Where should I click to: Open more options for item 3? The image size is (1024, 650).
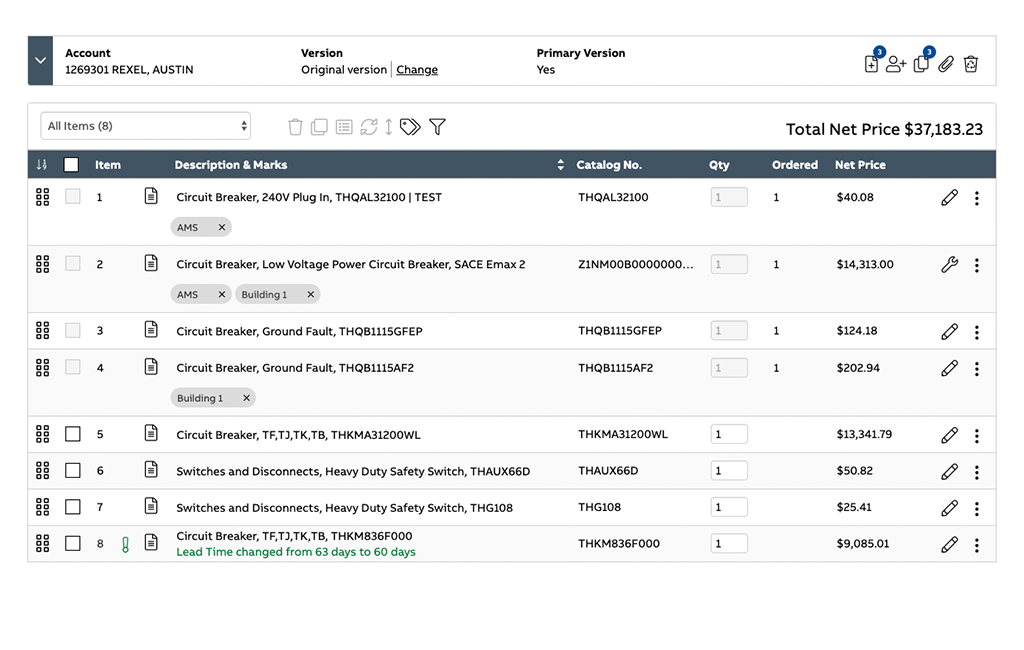coord(977,333)
